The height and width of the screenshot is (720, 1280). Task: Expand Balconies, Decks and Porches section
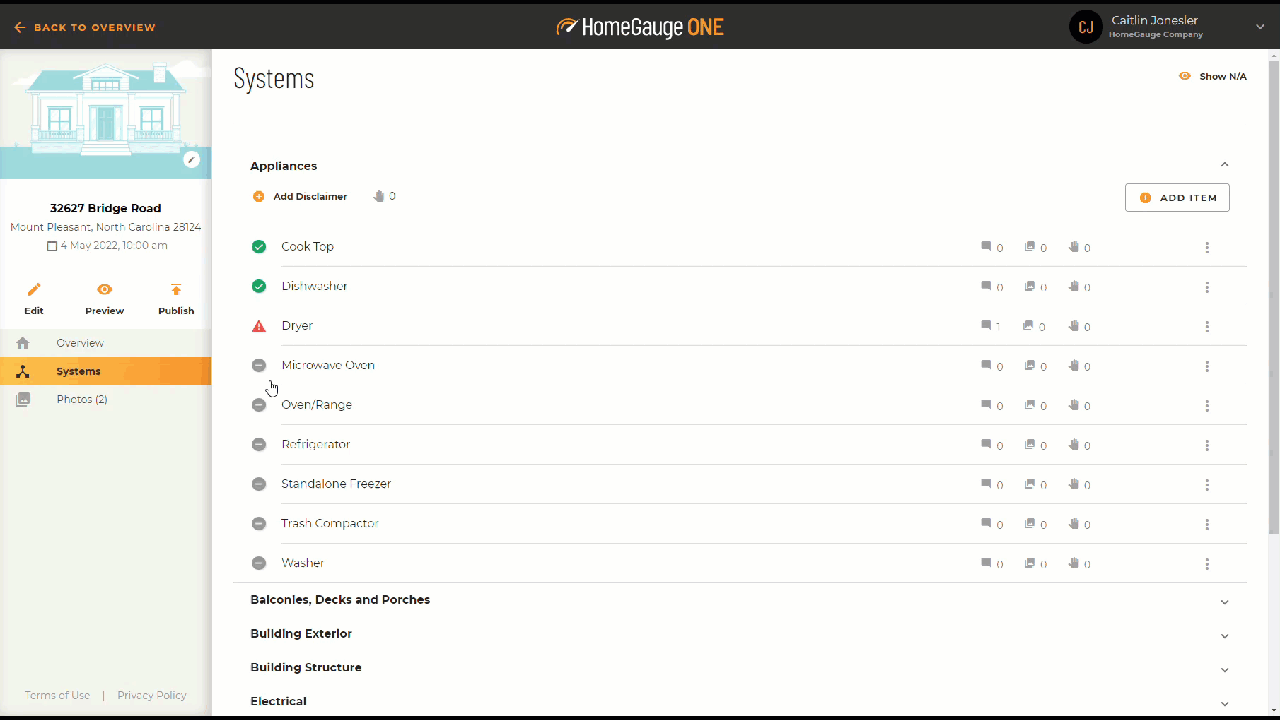tap(1224, 602)
